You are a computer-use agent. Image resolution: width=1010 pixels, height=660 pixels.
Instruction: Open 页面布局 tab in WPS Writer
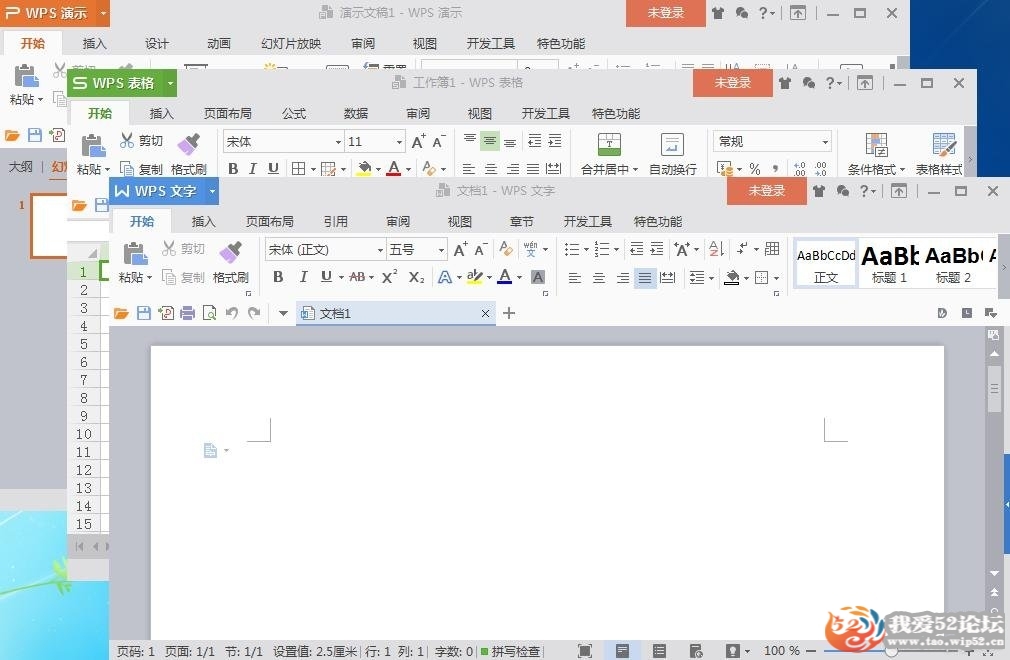[x=269, y=222]
